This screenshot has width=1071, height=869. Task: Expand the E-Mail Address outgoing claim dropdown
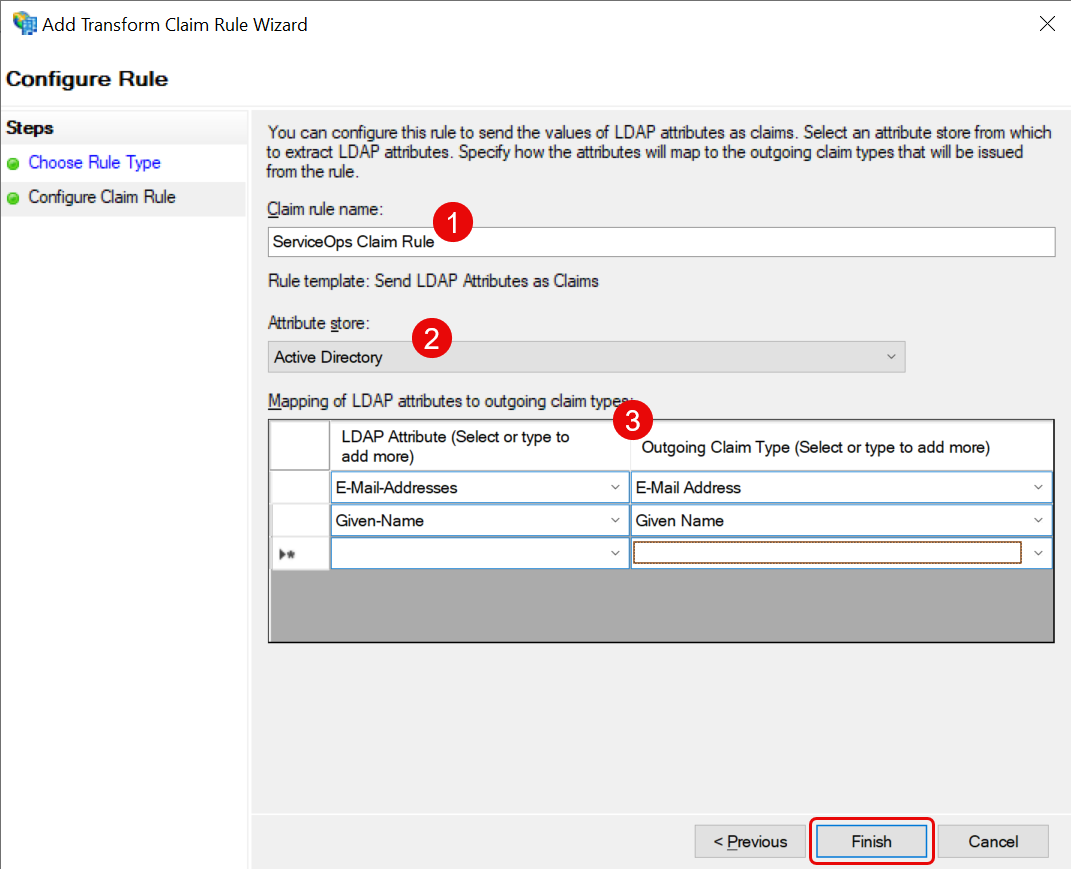point(1039,488)
